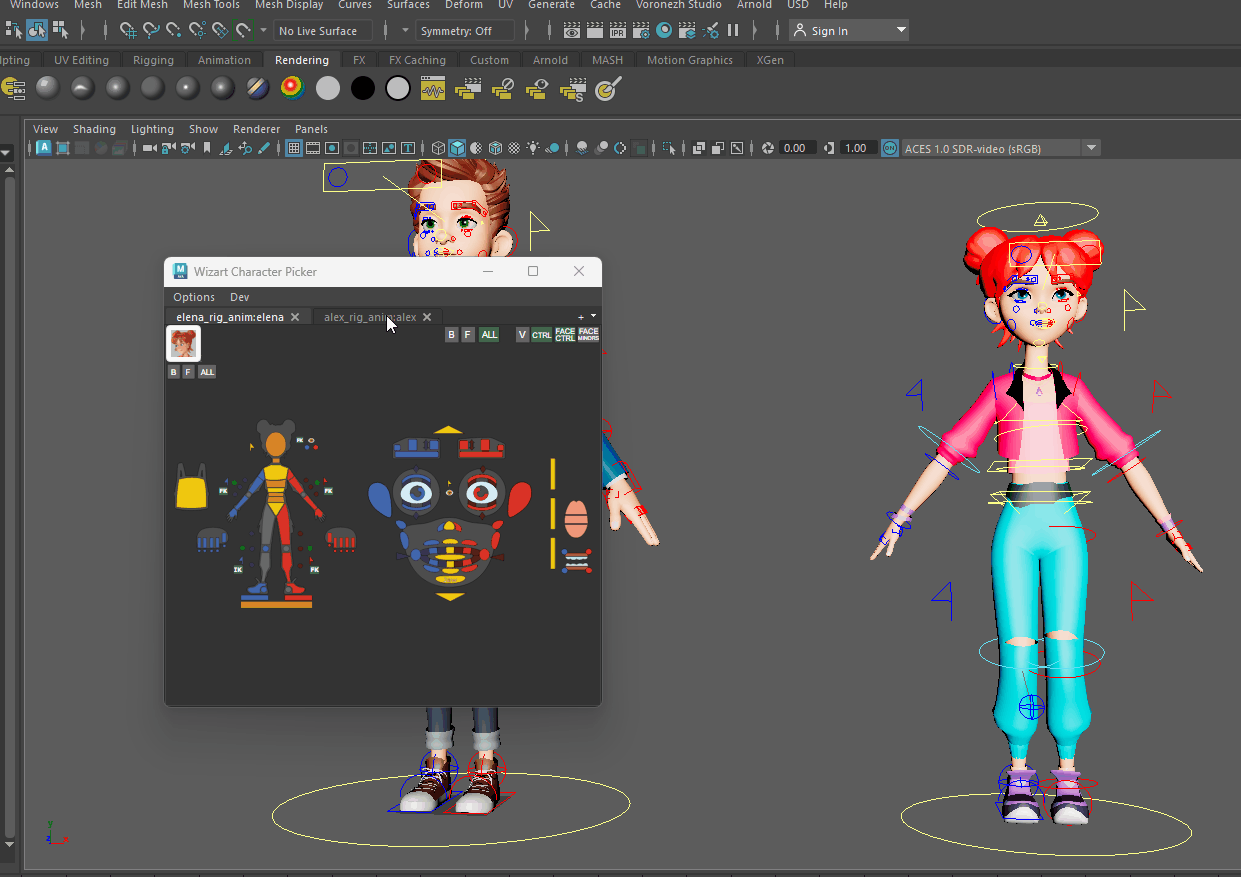Click the green ALL button in picker header
Screen dimensions: 1241x877
tap(489, 335)
